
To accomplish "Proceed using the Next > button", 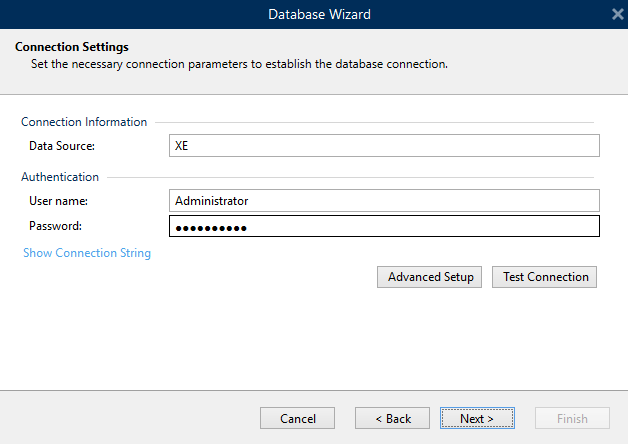I will coord(477,418).
